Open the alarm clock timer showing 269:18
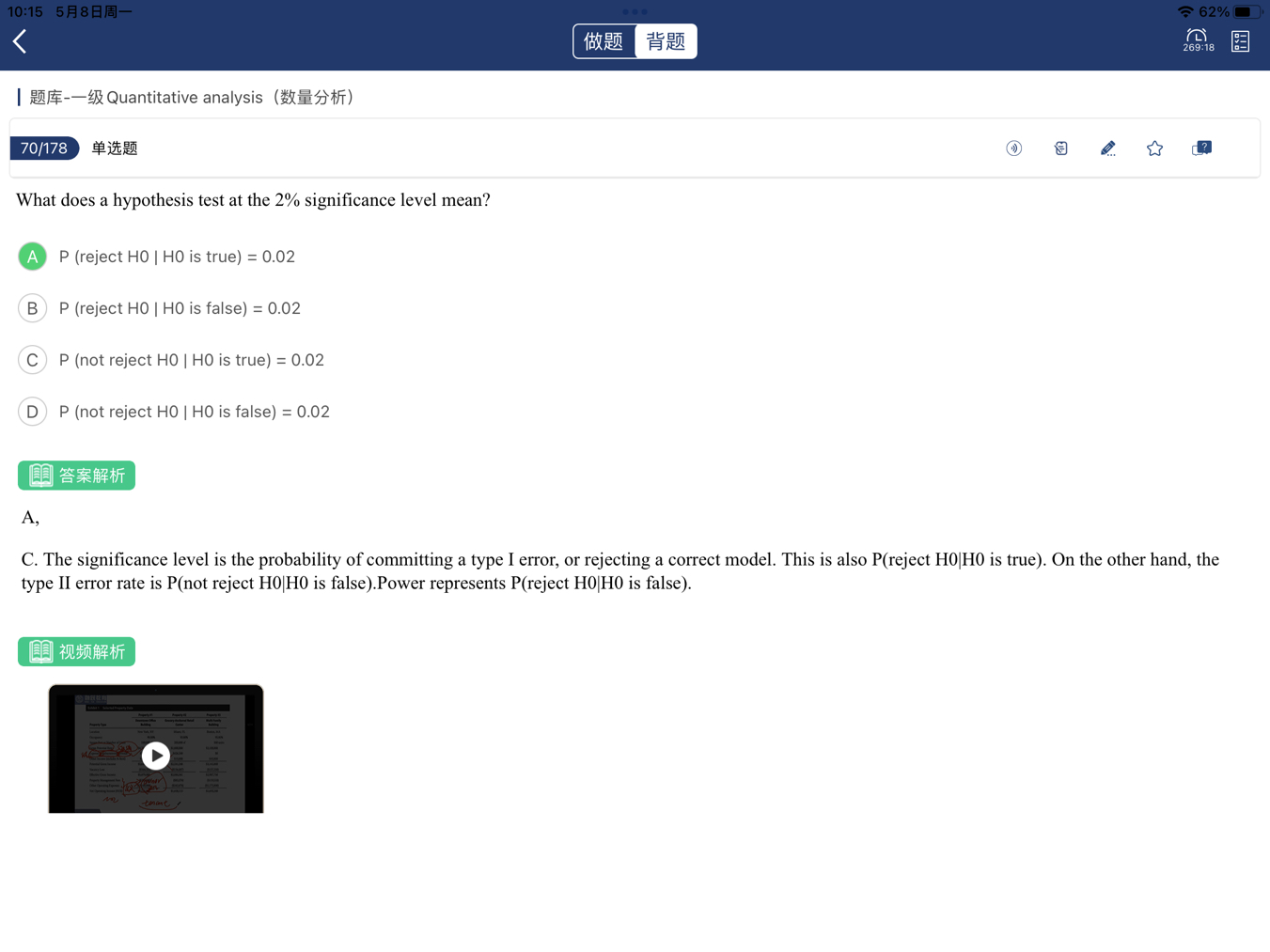Screen dimensions: 1270x952 (x=1198, y=40)
